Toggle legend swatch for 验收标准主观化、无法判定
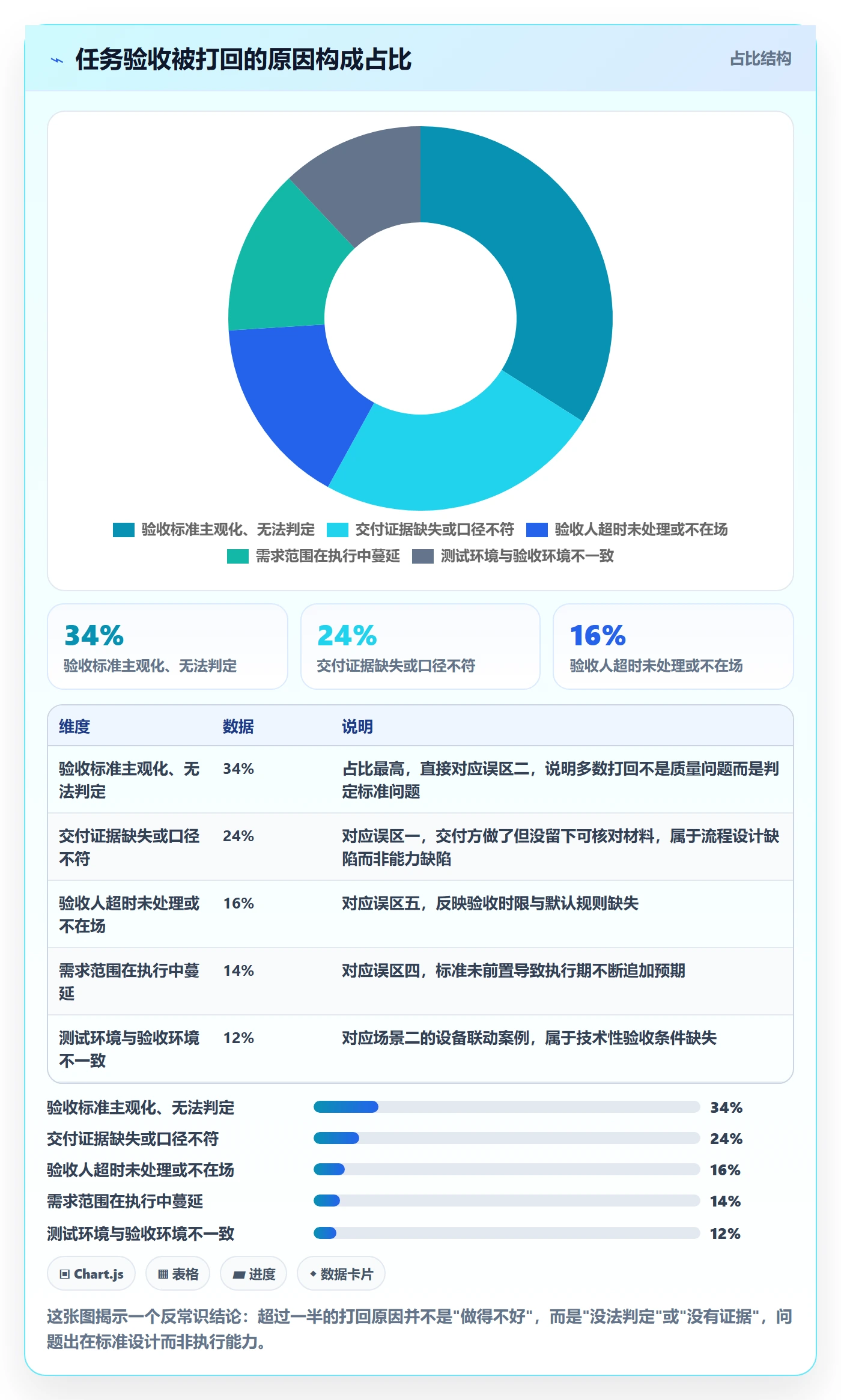Screen dimensions: 841x1400 (x=124, y=530)
